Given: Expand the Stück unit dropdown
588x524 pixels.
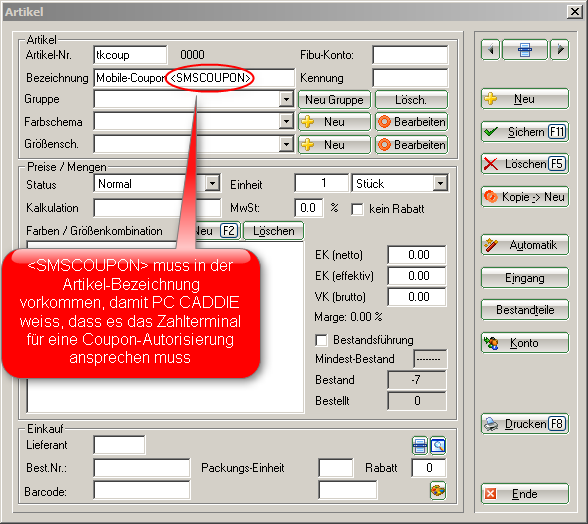Looking at the screenshot, I should click(x=441, y=183).
